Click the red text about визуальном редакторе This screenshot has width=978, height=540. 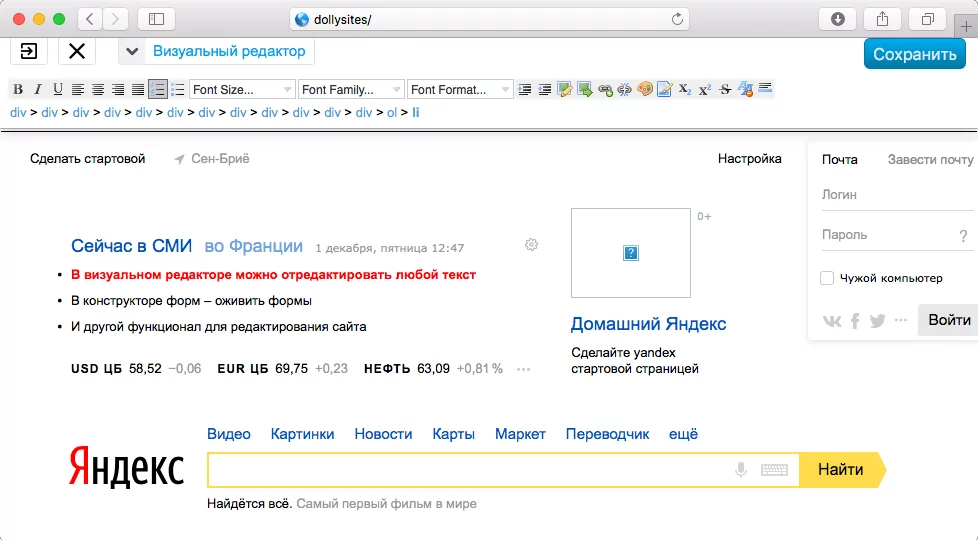(273, 275)
